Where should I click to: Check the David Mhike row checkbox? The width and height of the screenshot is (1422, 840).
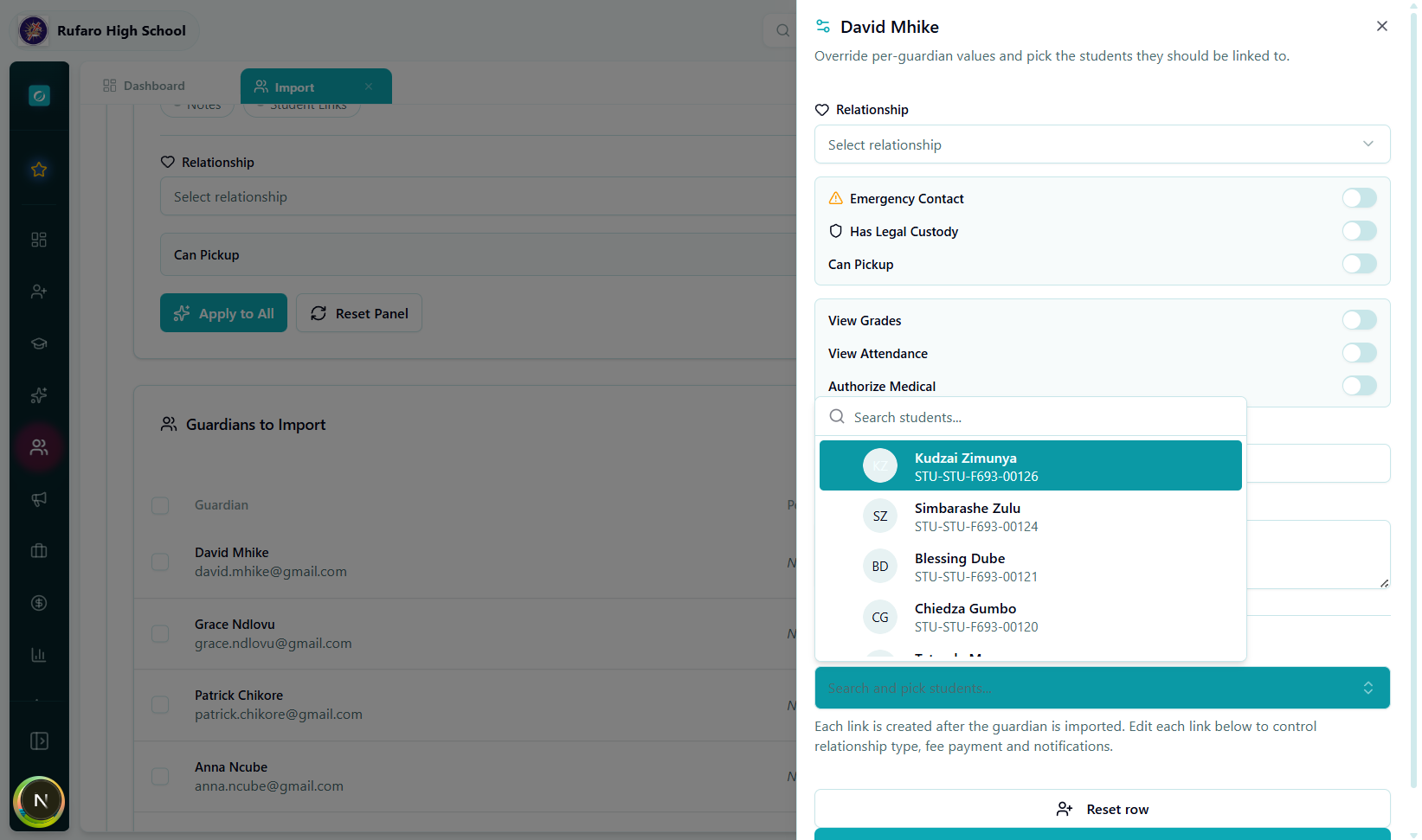[160, 562]
